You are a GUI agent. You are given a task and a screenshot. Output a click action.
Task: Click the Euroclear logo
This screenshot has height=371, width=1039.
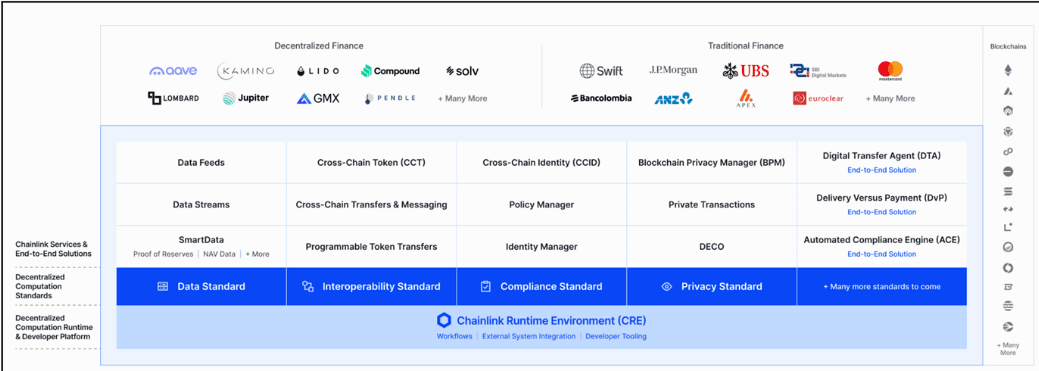818,99
